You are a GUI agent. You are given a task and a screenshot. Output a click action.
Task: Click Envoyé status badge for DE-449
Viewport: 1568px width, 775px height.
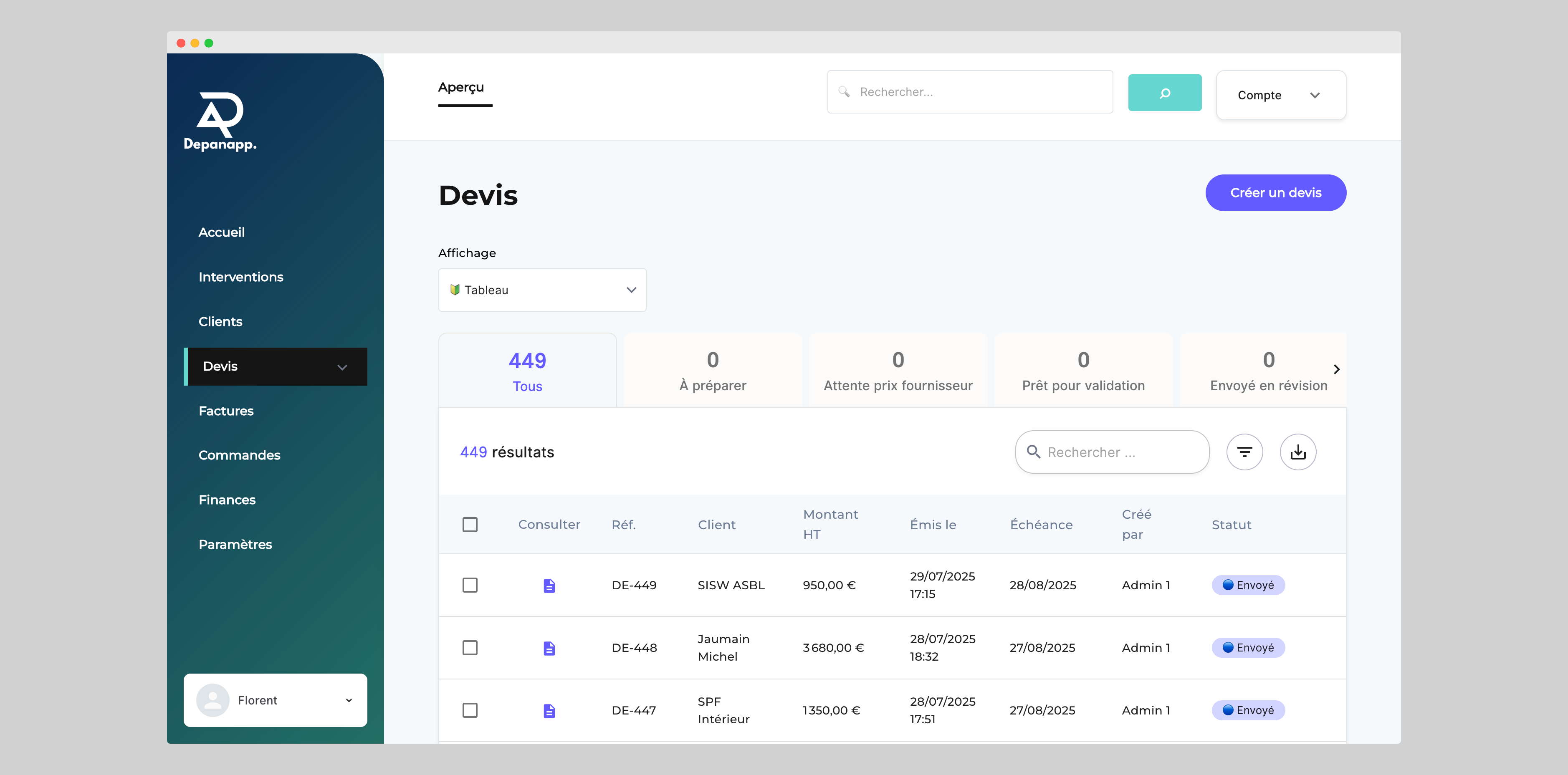coord(1248,585)
